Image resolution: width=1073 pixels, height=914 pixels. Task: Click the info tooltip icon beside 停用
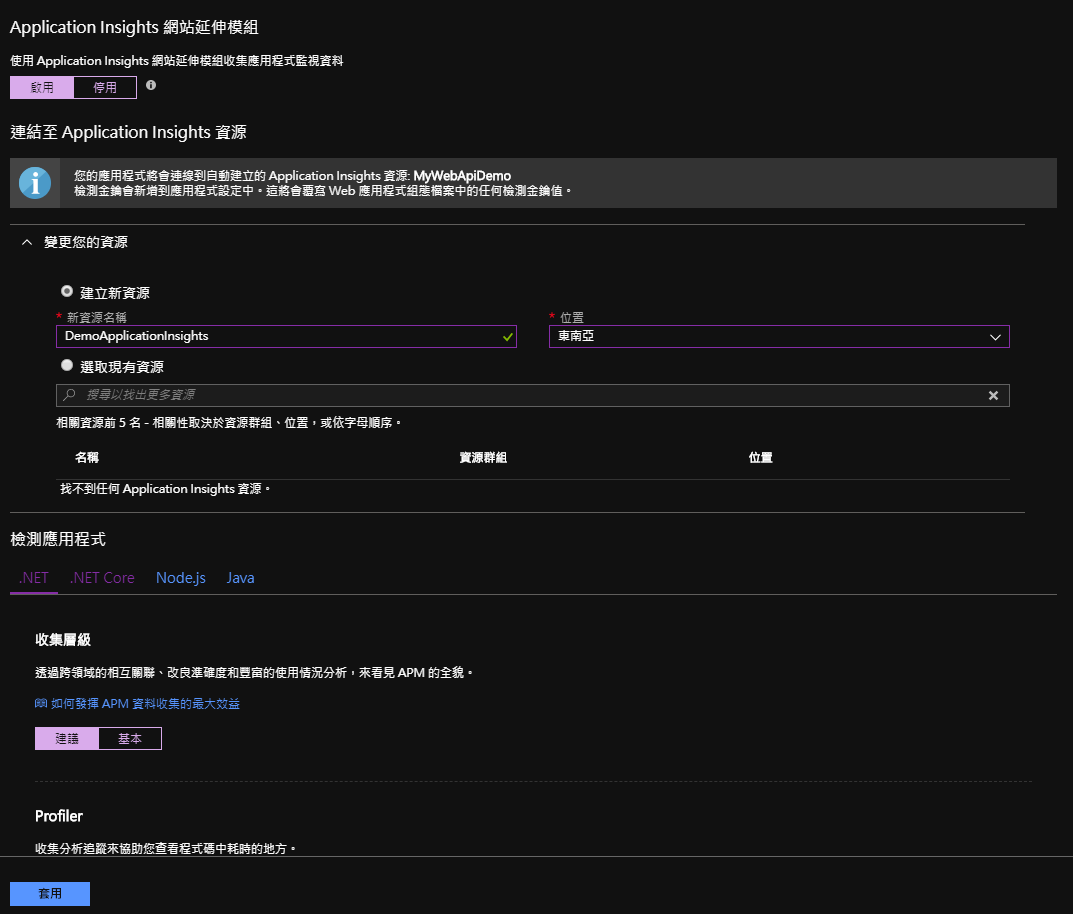(x=151, y=86)
